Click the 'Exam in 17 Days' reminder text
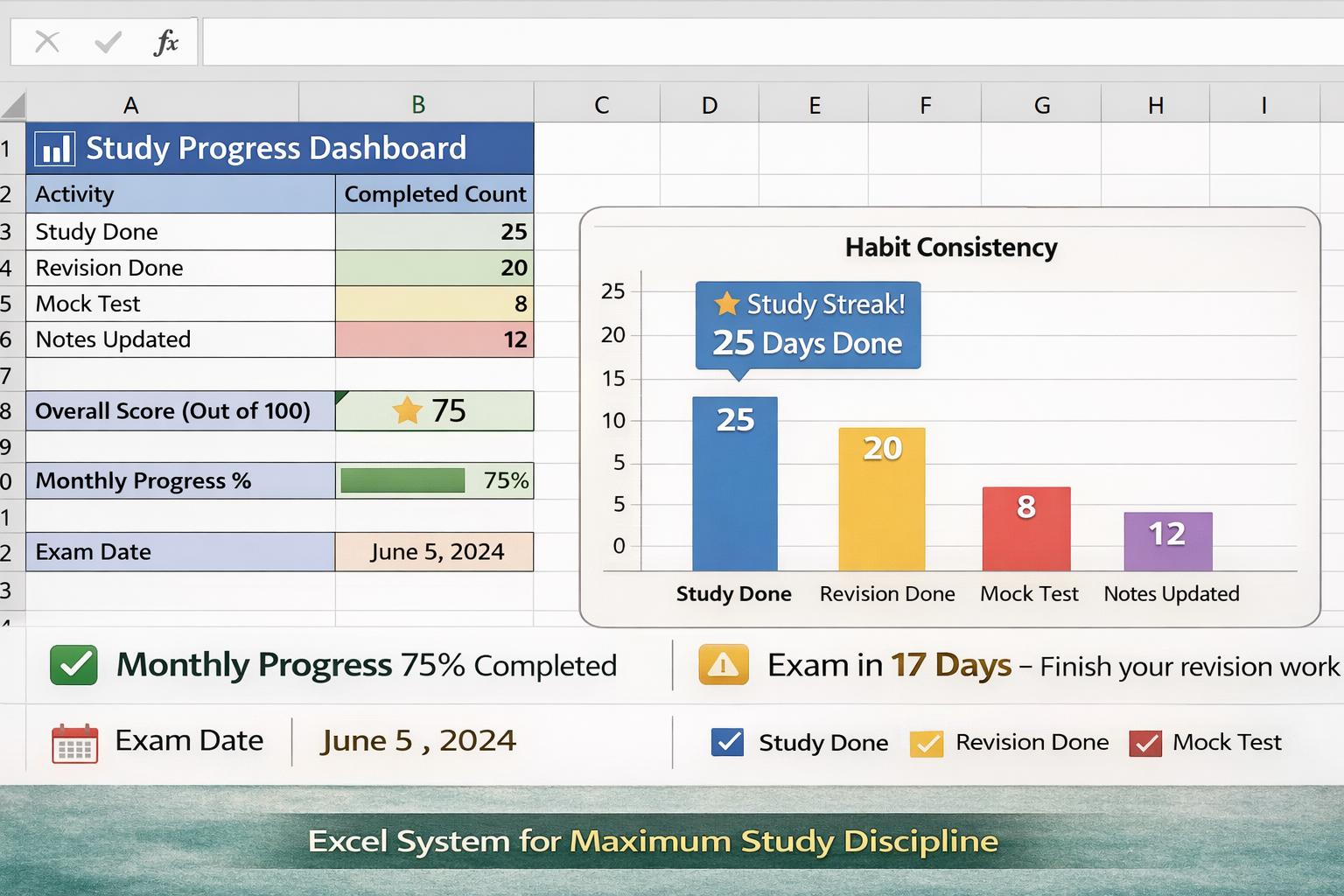Viewport: 1344px width, 896px height. tap(889, 666)
